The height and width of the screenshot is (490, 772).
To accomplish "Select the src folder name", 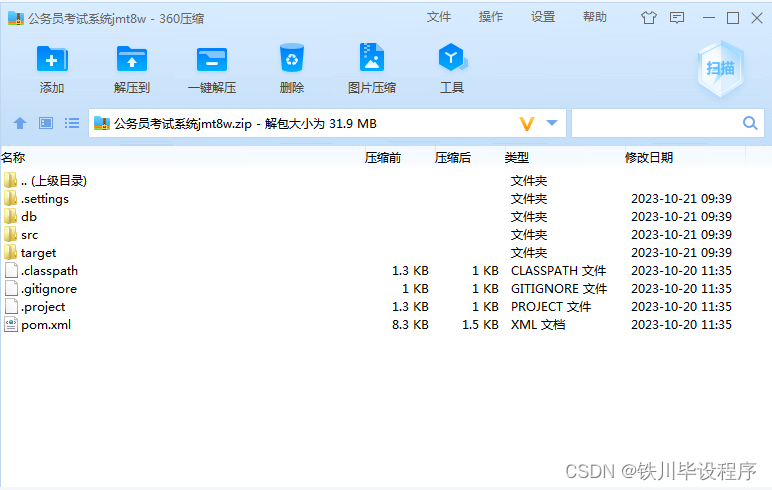I will point(30,235).
